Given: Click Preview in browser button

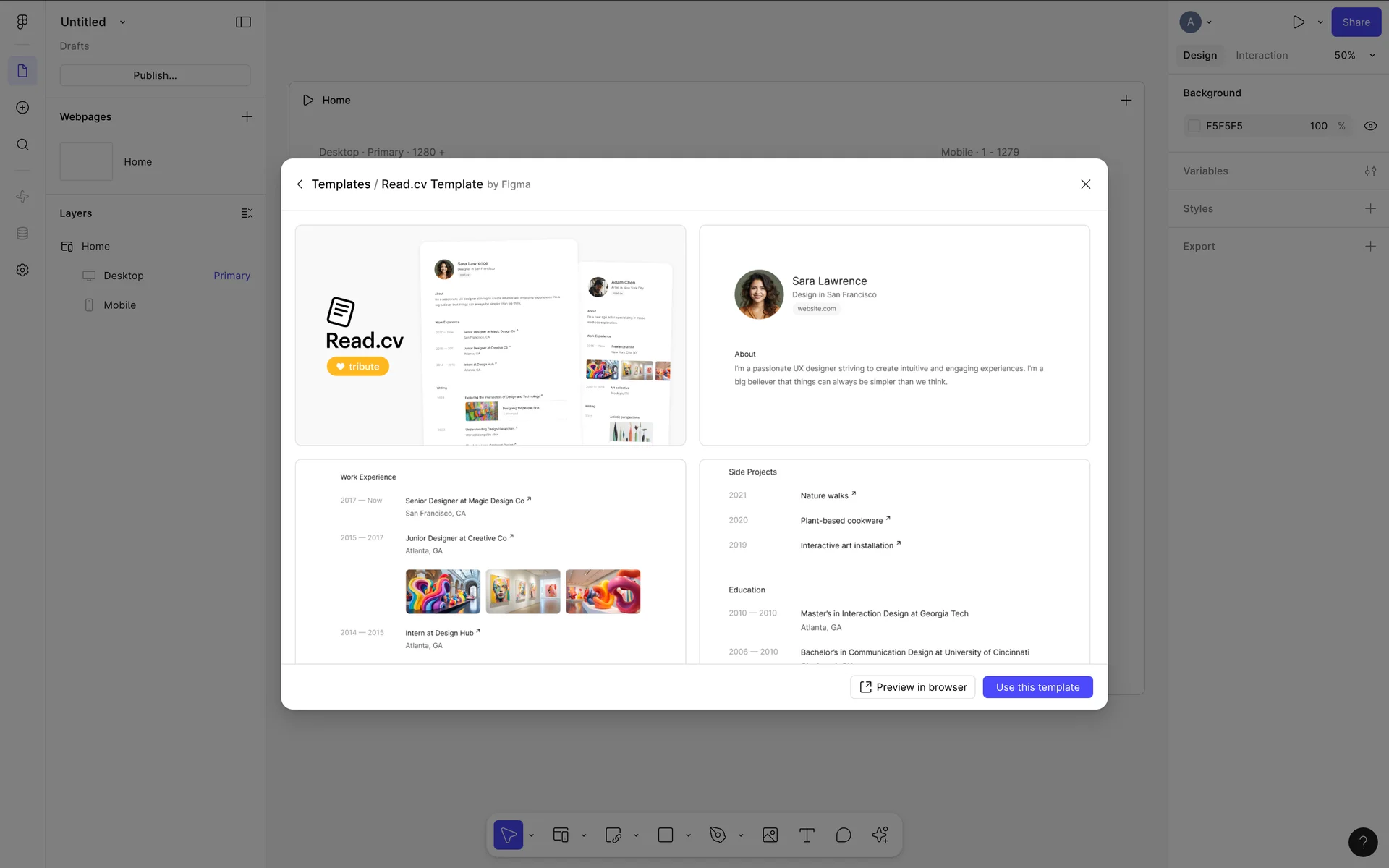Looking at the screenshot, I should click(x=912, y=687).
